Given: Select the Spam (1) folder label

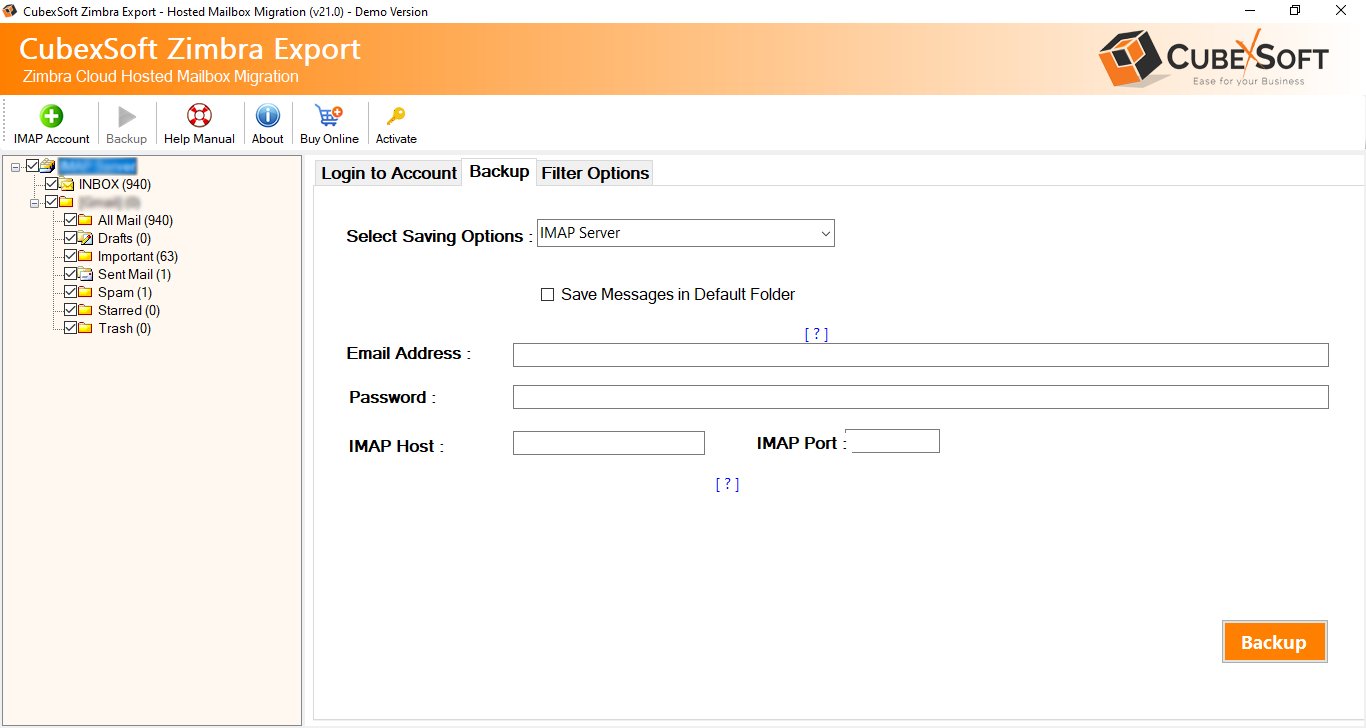Looking at the screenshot, I should pos(125,292).
